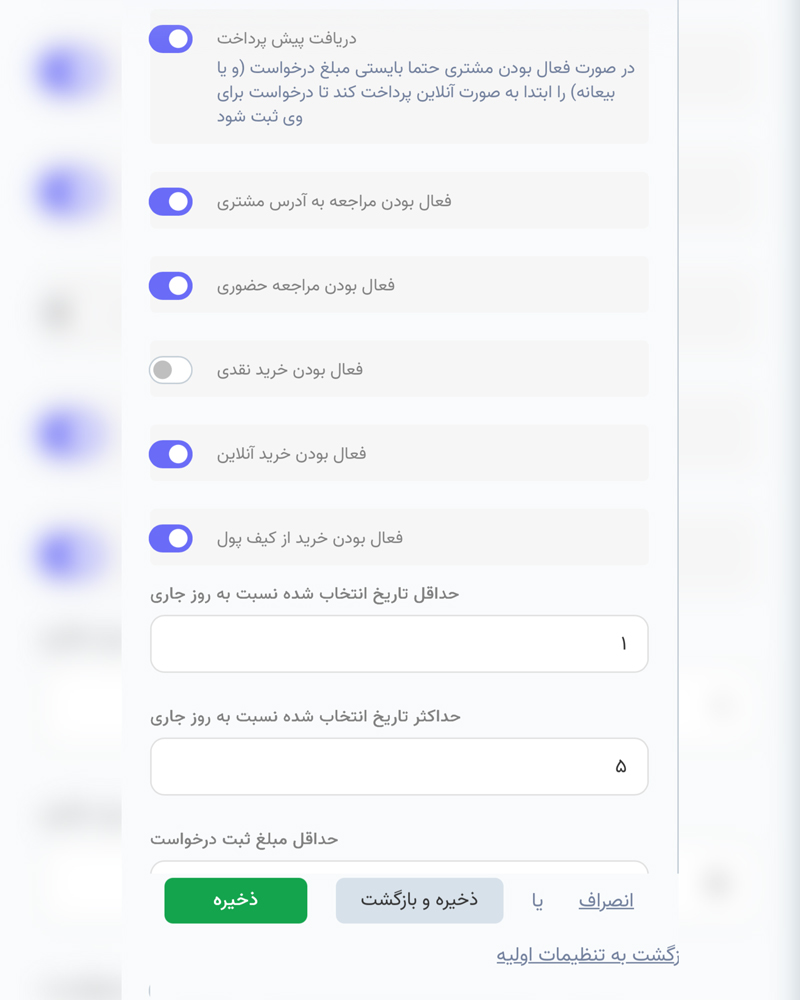Click the green «ذخیره» save button
Viewport: 800px width, 1000px height.
235,900
